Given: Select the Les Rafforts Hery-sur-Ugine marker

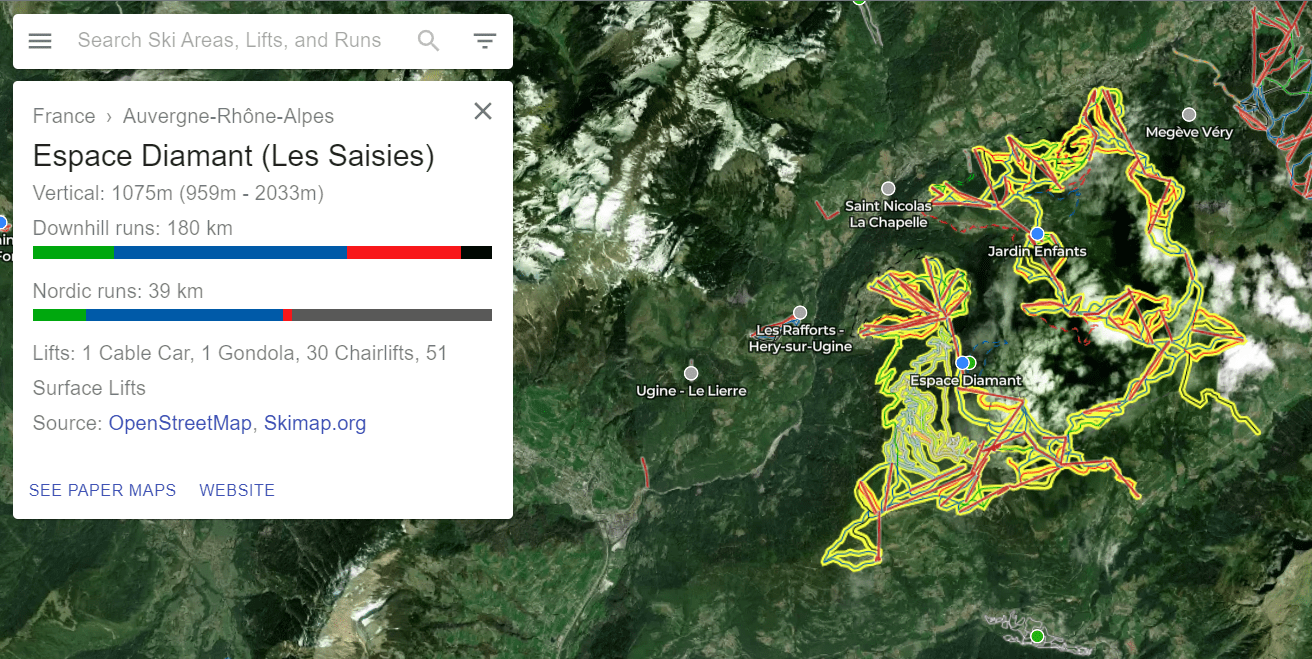Looking at the screenshot, I should point(800,313).
